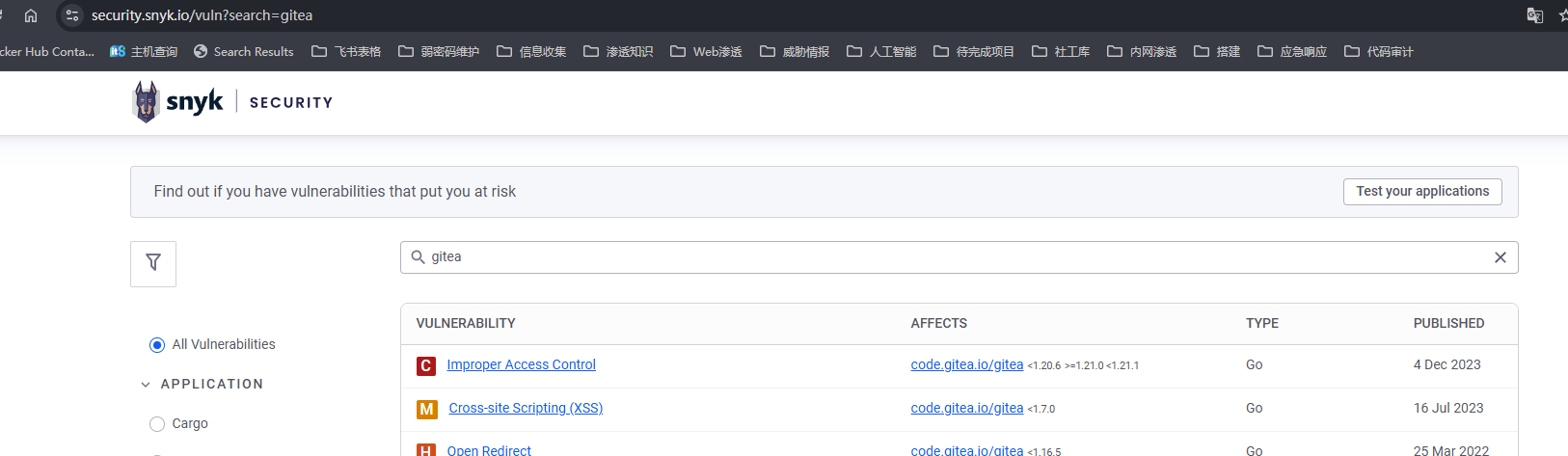Open the 人工智能 bookmark folder
This screenshot has height=456, width=1568.
(881, 51)
